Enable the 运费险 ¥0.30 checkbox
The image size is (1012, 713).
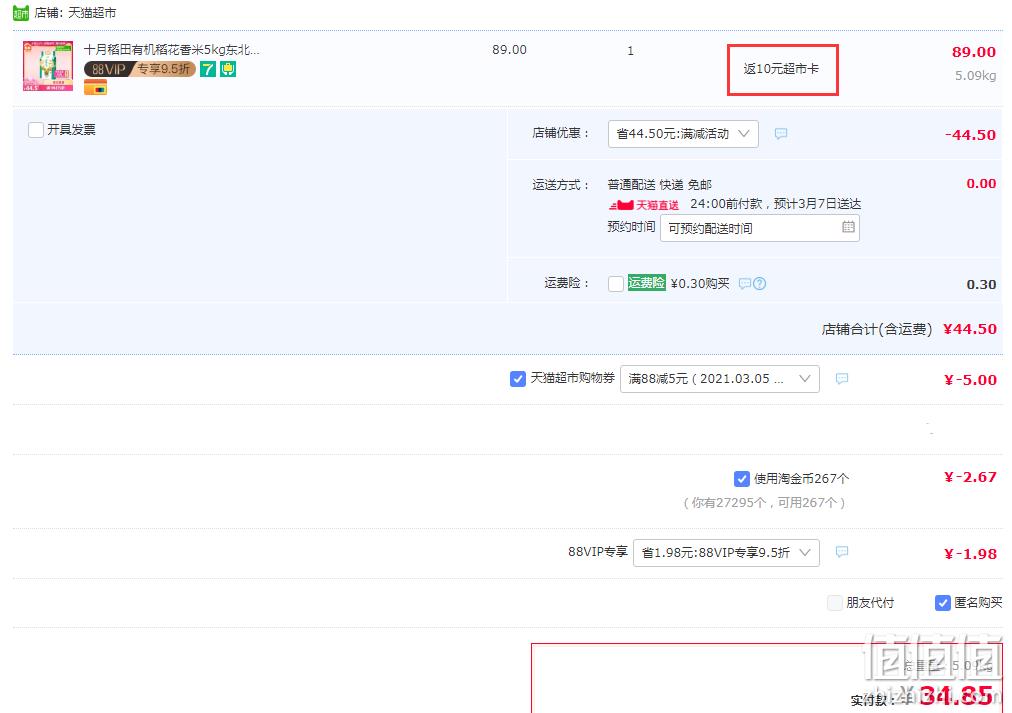pos(616,284)
